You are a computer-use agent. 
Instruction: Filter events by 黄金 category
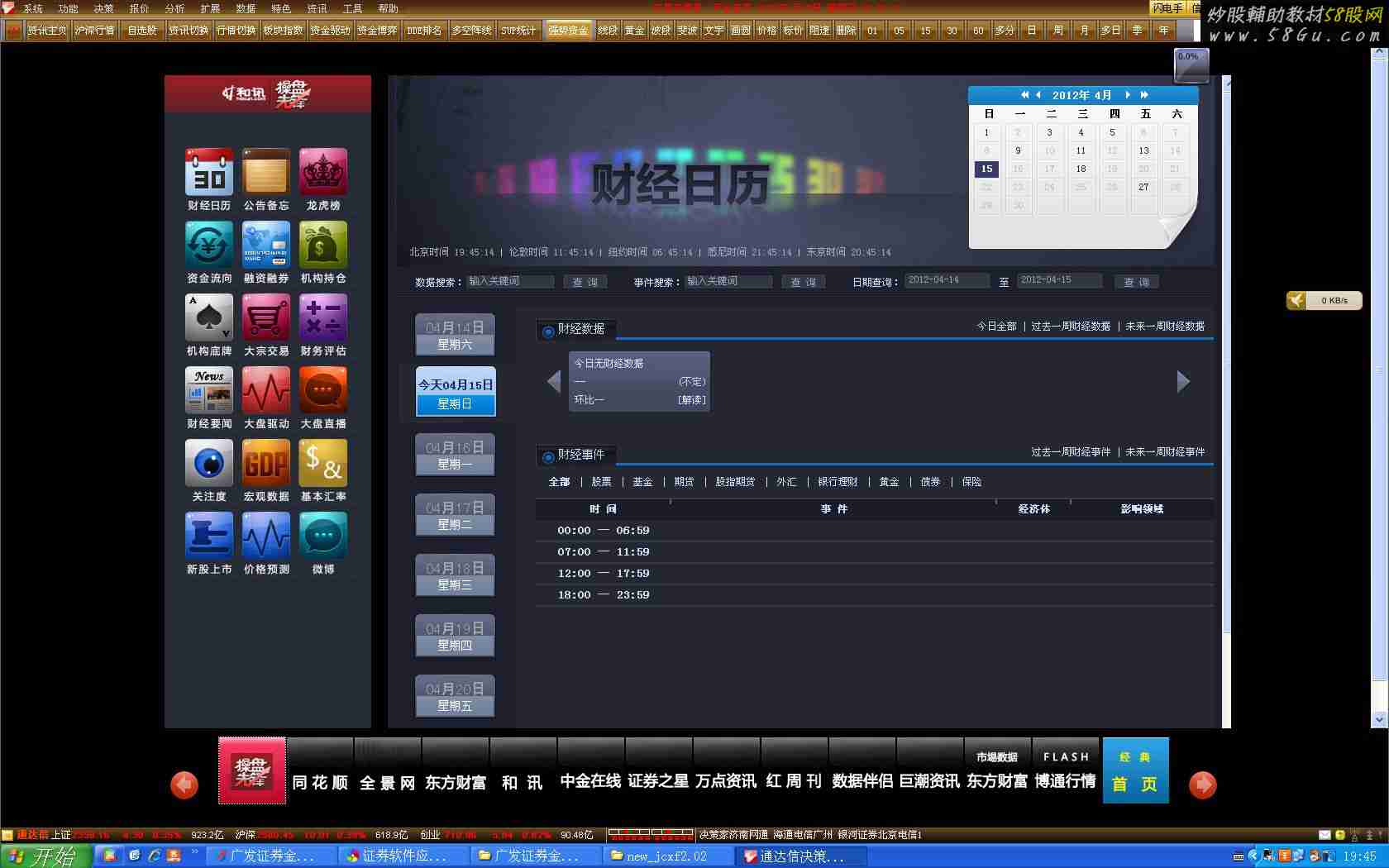(889, 482)
